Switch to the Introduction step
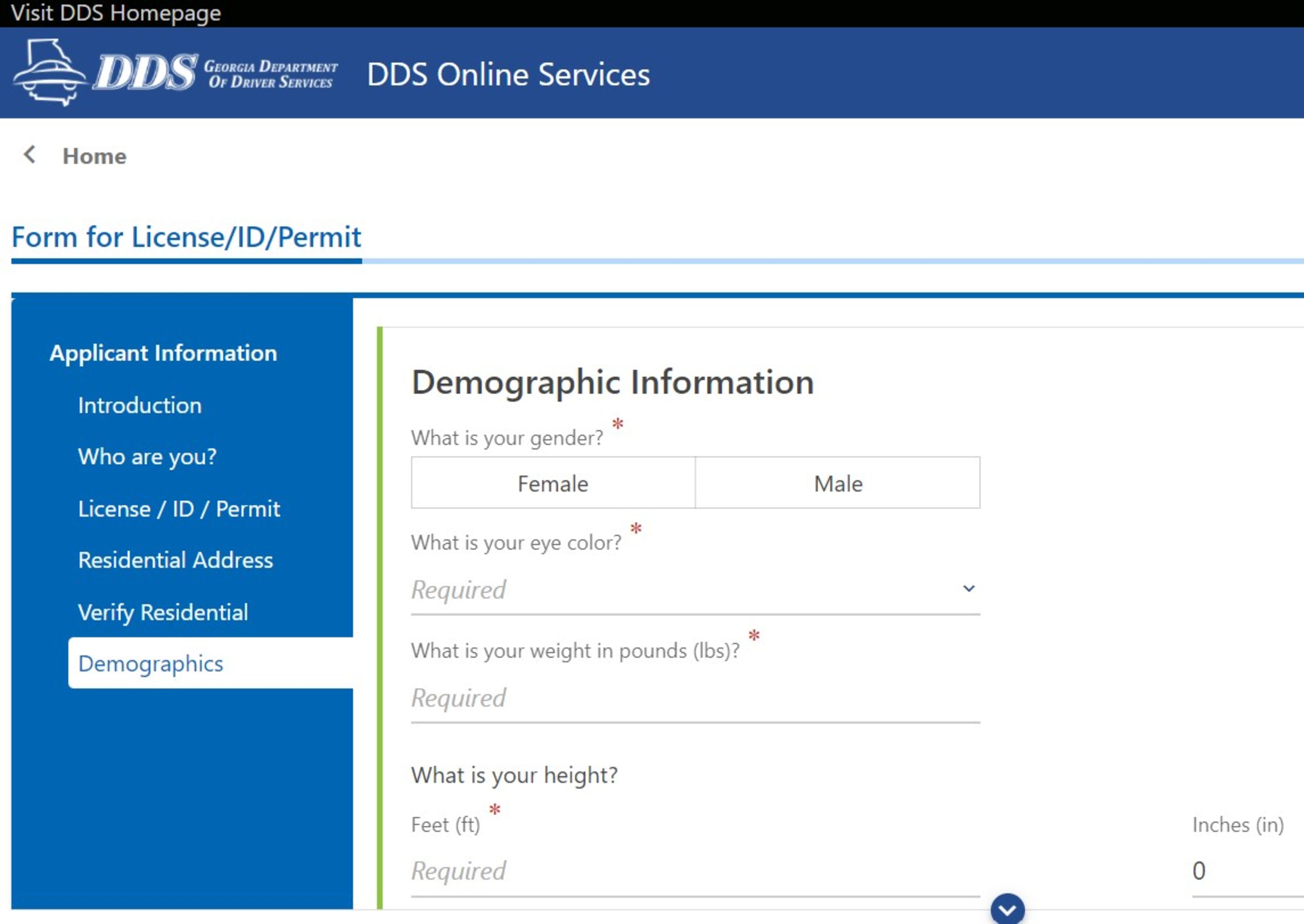 point(140,405)
